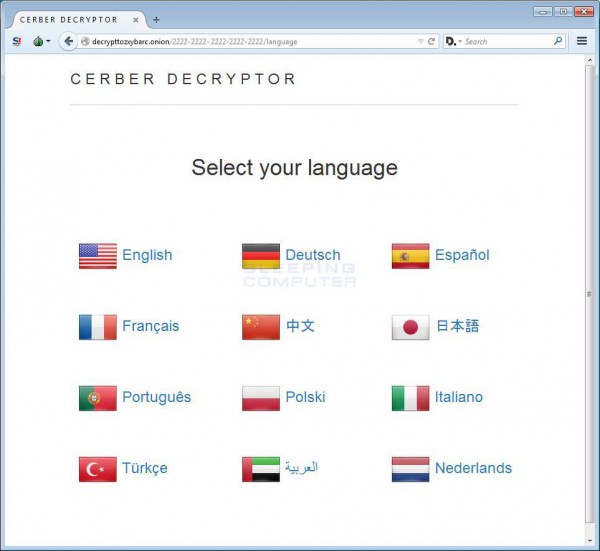This screenshot has height=551, width=600.
Task: Open the hamburger menu icon
Action: tap(582, 41)
